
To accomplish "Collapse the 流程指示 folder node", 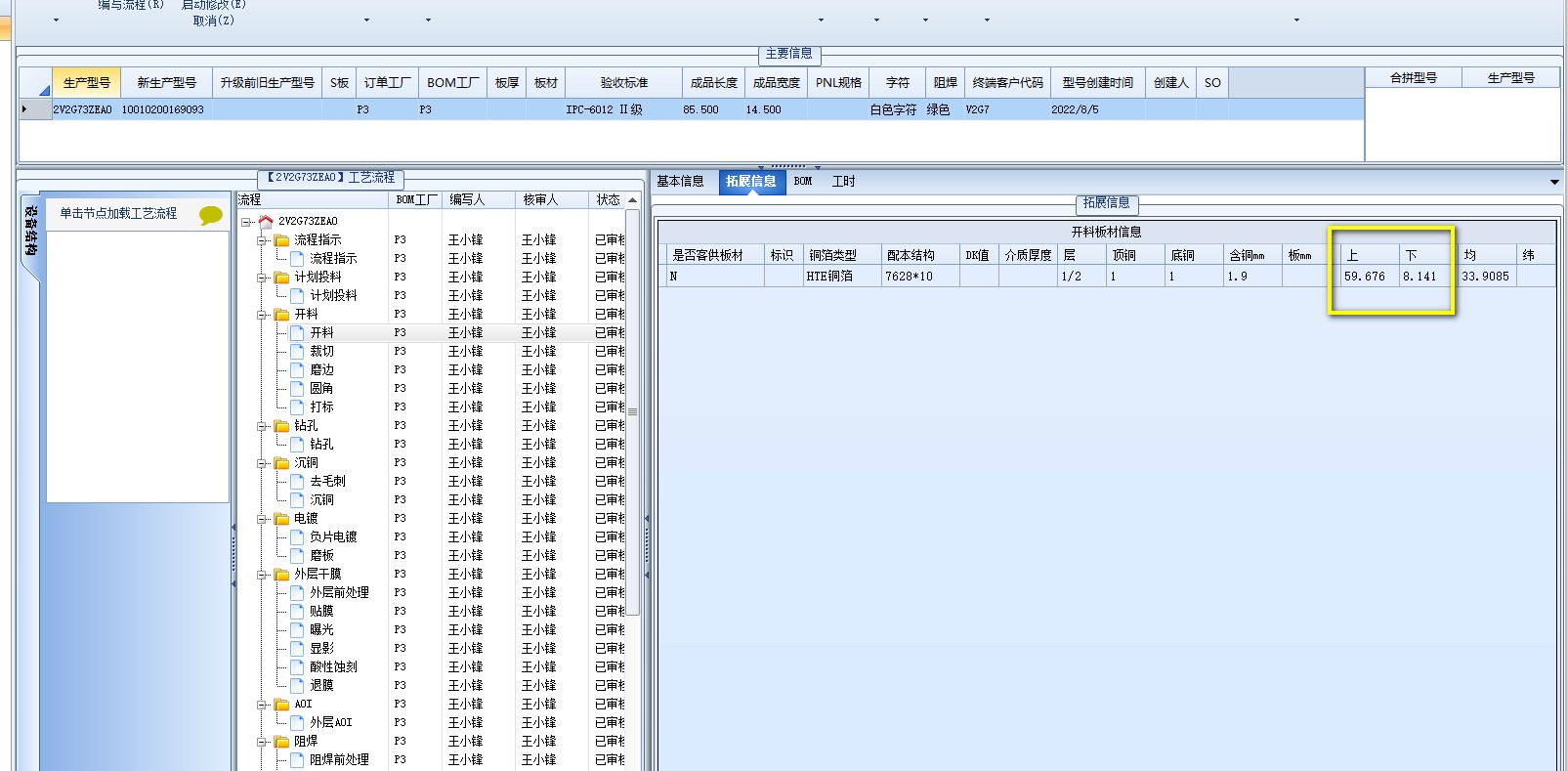I will [262, 240].
